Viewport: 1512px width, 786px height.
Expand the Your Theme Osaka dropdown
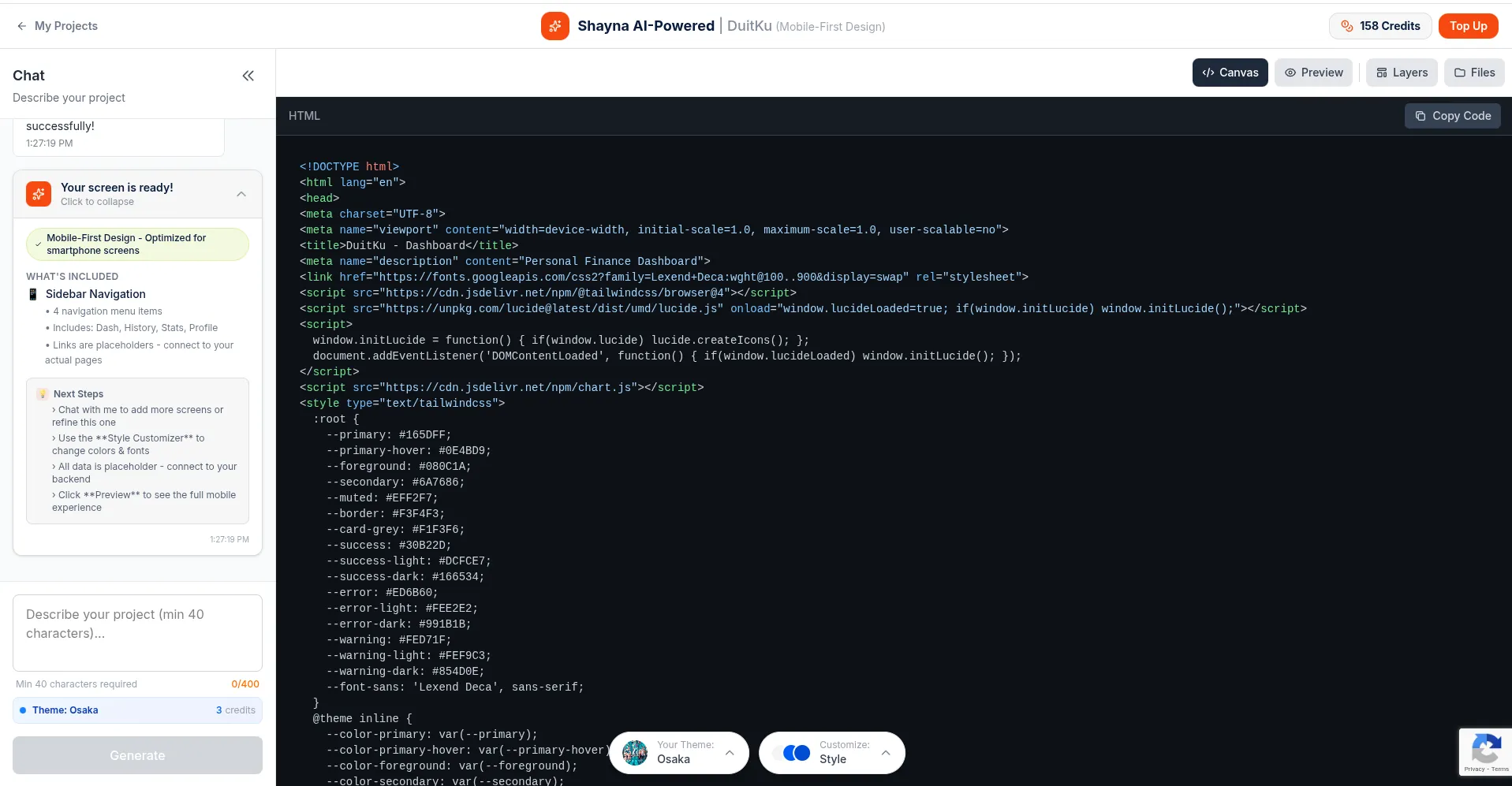click(x=730, y=753)
